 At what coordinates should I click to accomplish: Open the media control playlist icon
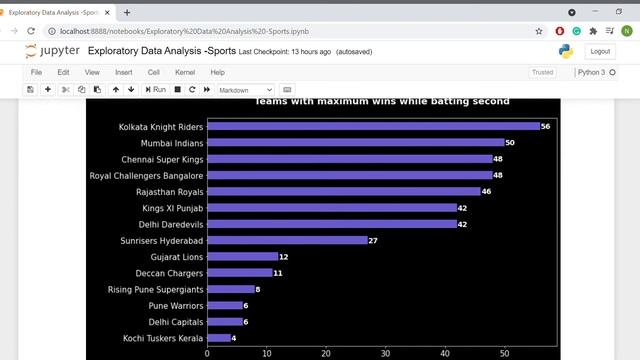point(610,31)
